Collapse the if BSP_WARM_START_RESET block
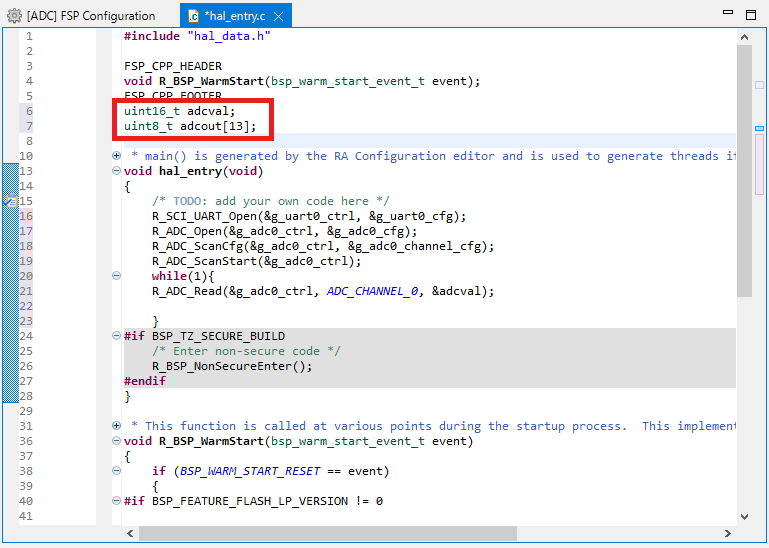769x548 pixels. (x=116, y=470)
